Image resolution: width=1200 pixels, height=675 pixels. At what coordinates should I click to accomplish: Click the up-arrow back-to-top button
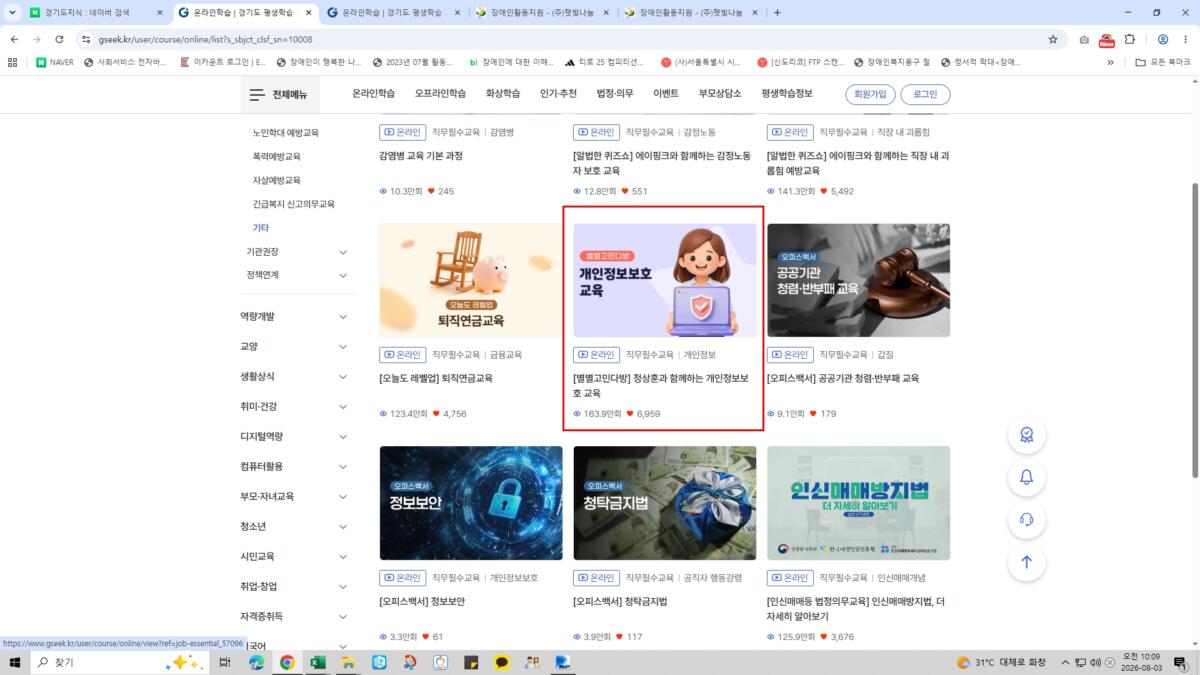[x=1026, y=561]
